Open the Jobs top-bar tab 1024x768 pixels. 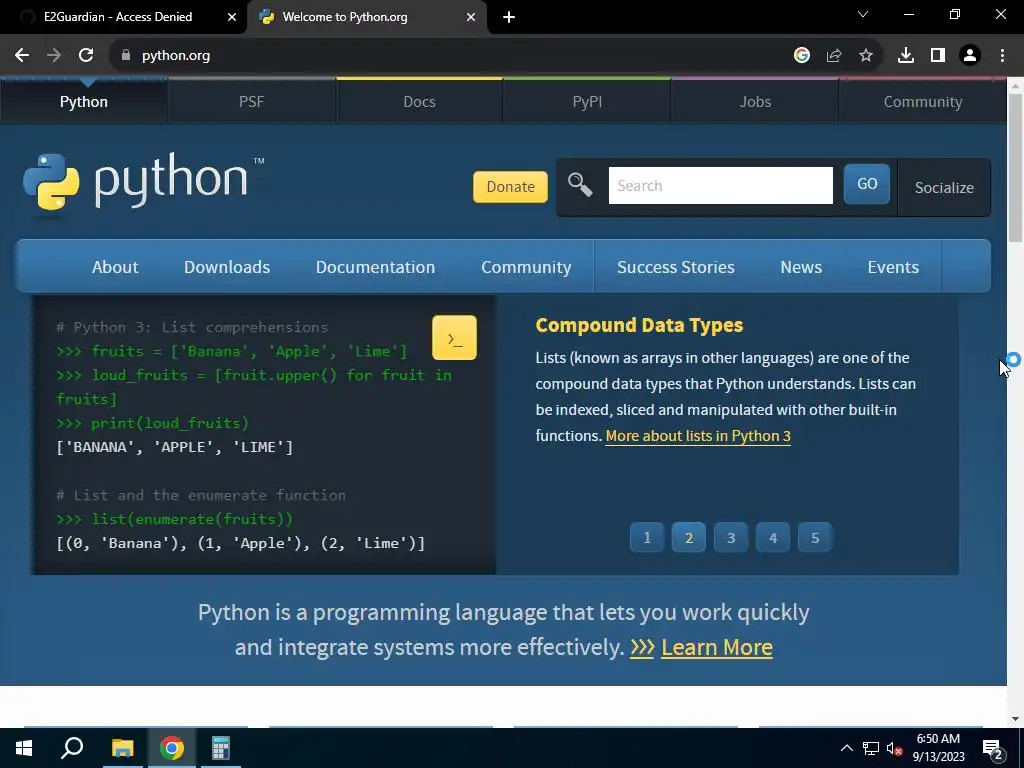tap(755, 101)
